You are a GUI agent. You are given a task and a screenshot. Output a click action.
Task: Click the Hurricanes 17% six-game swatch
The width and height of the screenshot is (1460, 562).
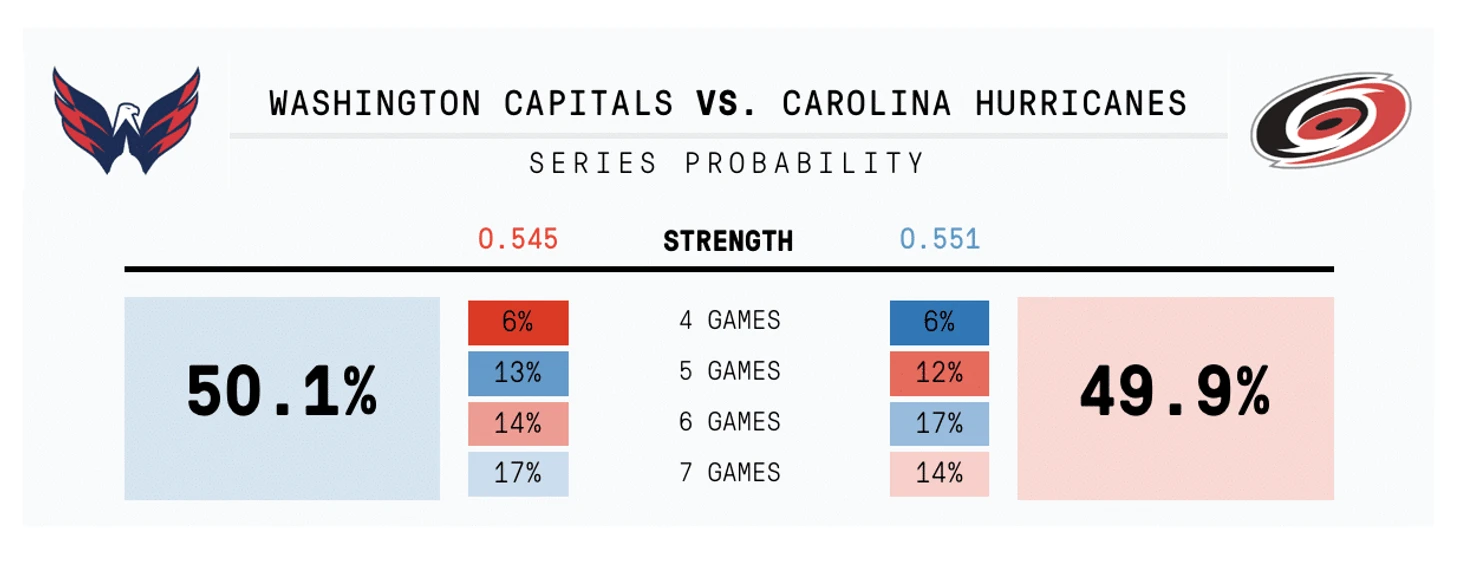939,423
